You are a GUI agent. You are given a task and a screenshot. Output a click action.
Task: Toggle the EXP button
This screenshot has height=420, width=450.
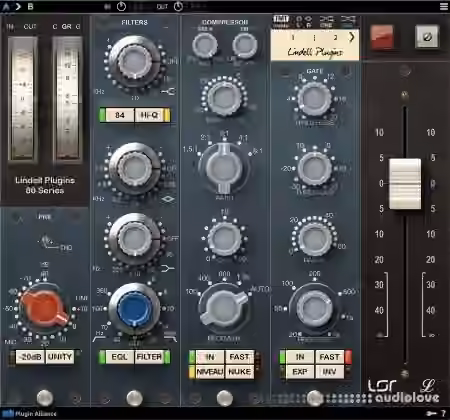point(300,372)
